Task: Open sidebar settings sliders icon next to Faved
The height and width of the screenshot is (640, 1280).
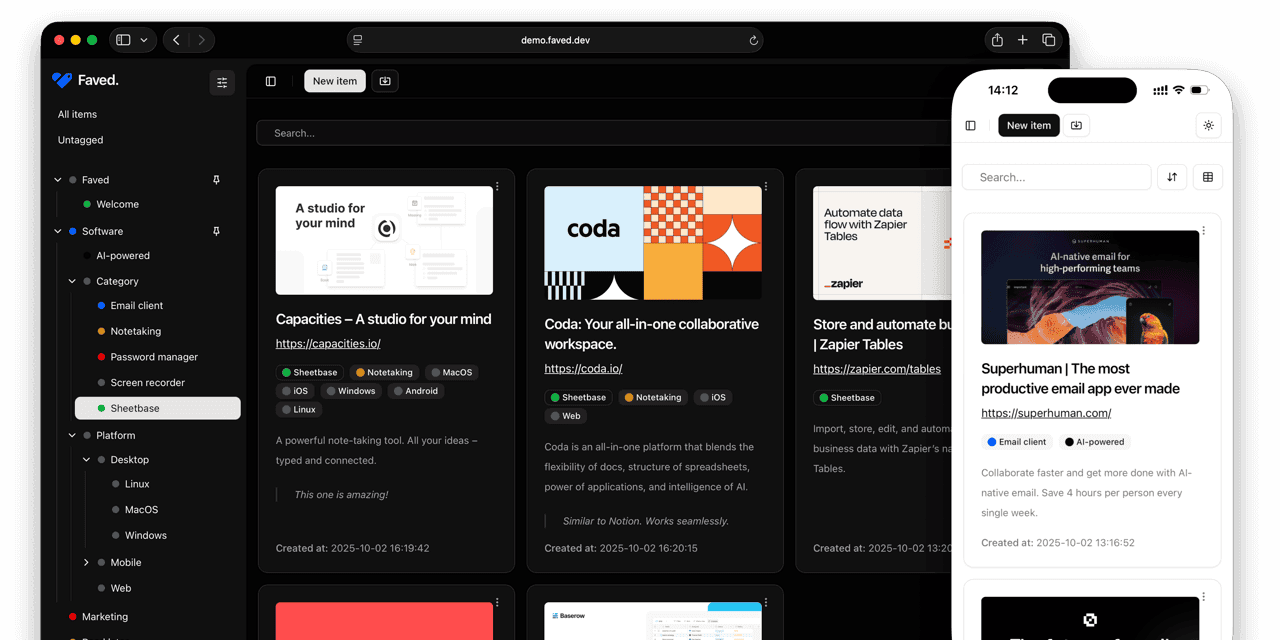Action: pos(222,82)
